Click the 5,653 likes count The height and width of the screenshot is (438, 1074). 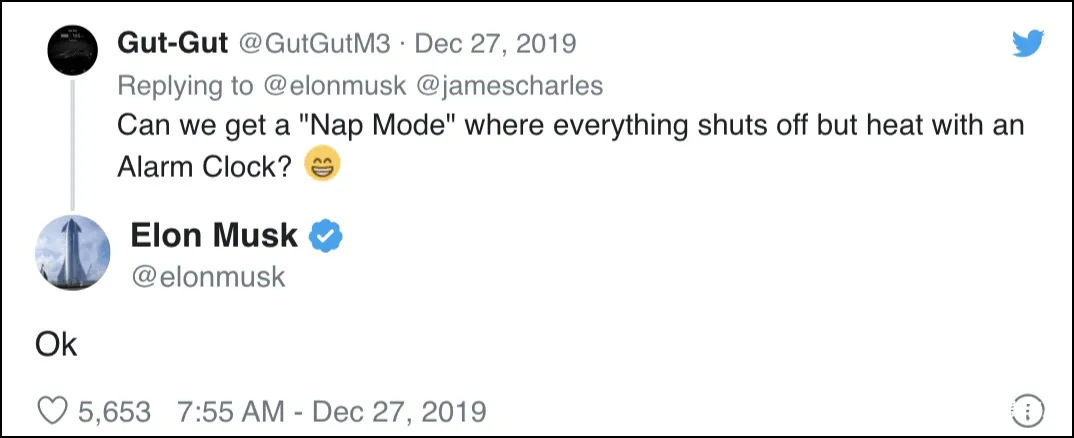(x=112, y=410)
